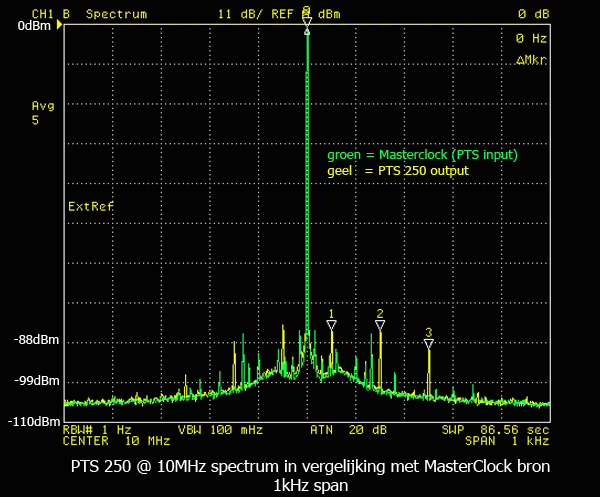Click the 'SPAN 1 kHz' readout
600x497 pixels.
[507, 441]
